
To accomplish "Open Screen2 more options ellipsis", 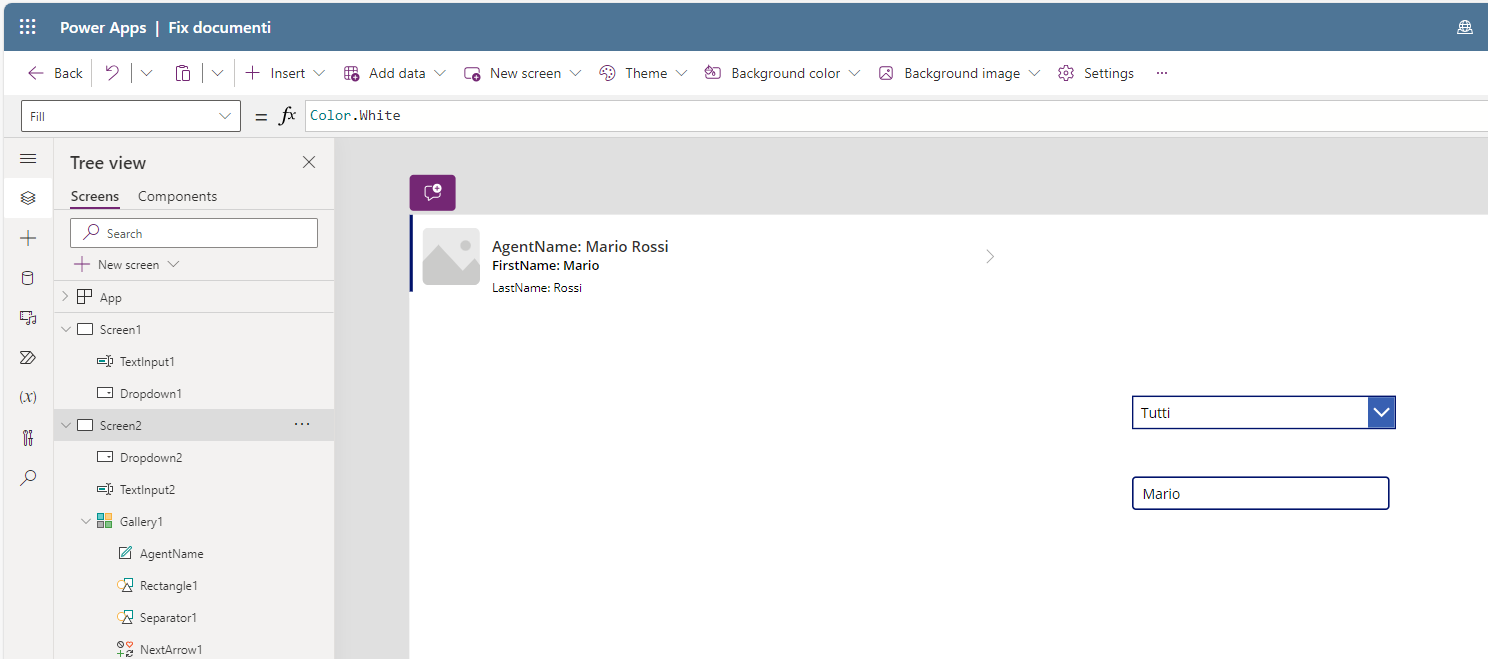I will point(302,425).
